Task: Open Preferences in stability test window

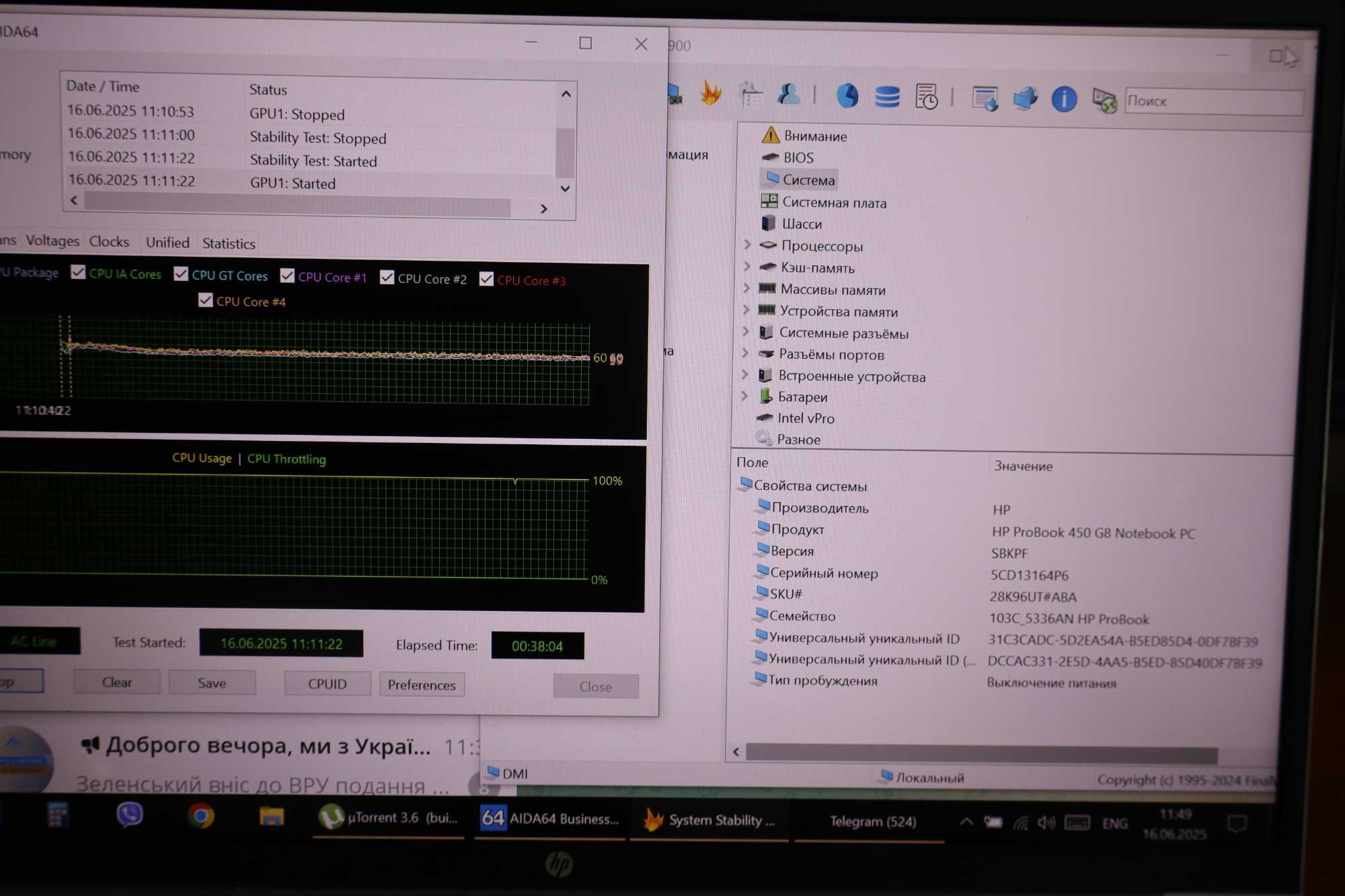Action: pyautogui.click(x=422, y=685)
